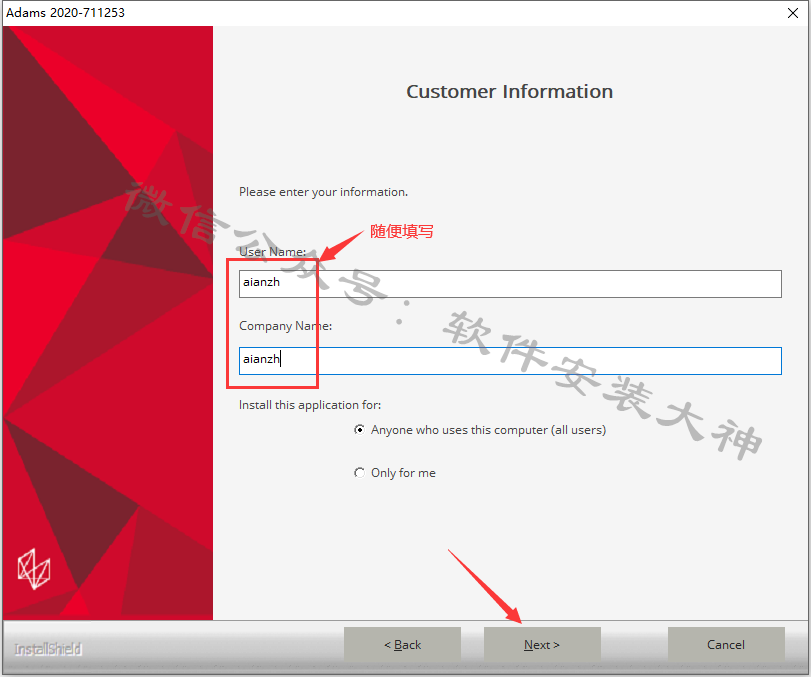Click the InstallShield label
This screenshot has width=811, height=677.
[48, 649]
